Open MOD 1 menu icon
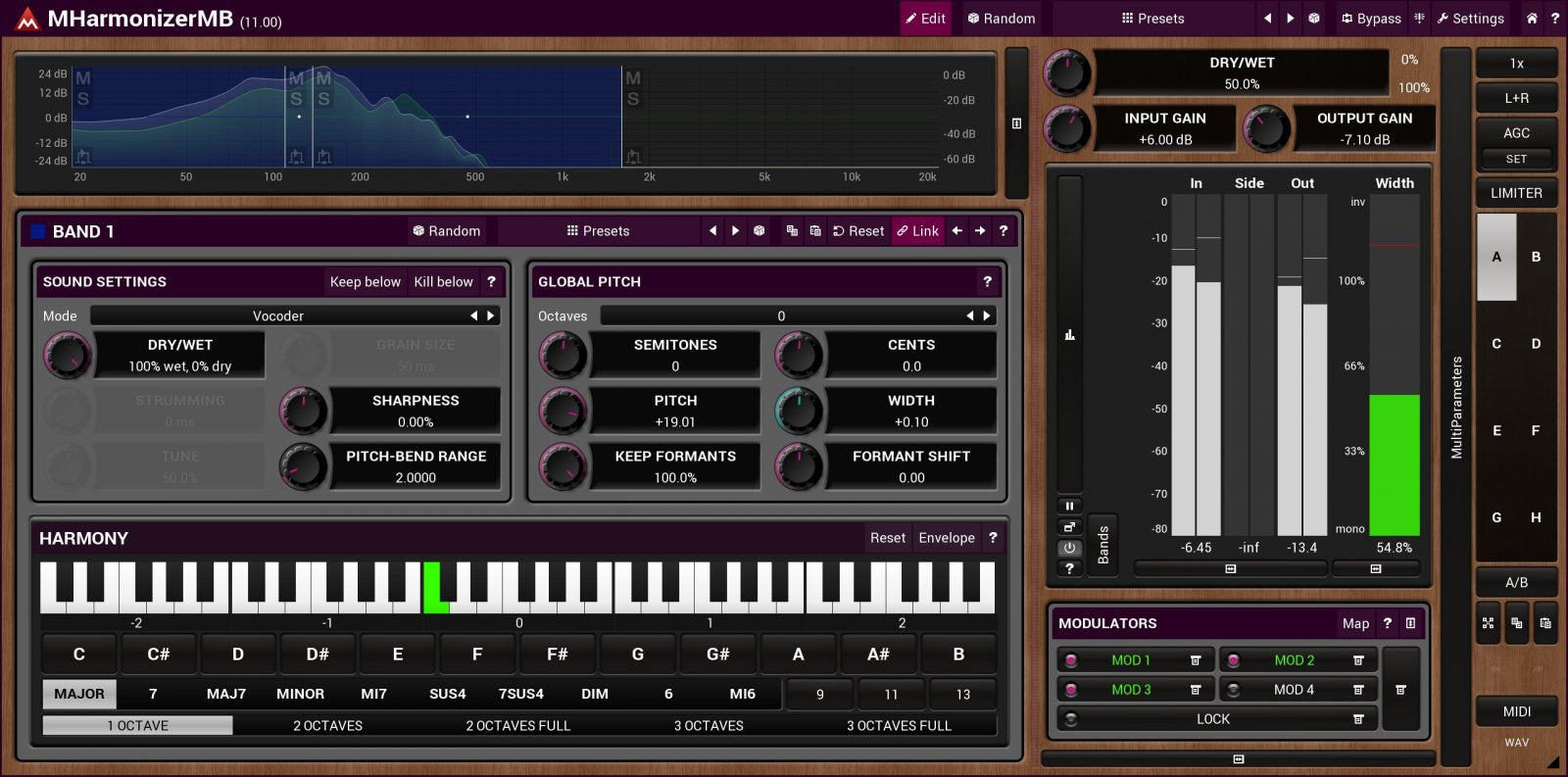 (x=1196, y=660)
